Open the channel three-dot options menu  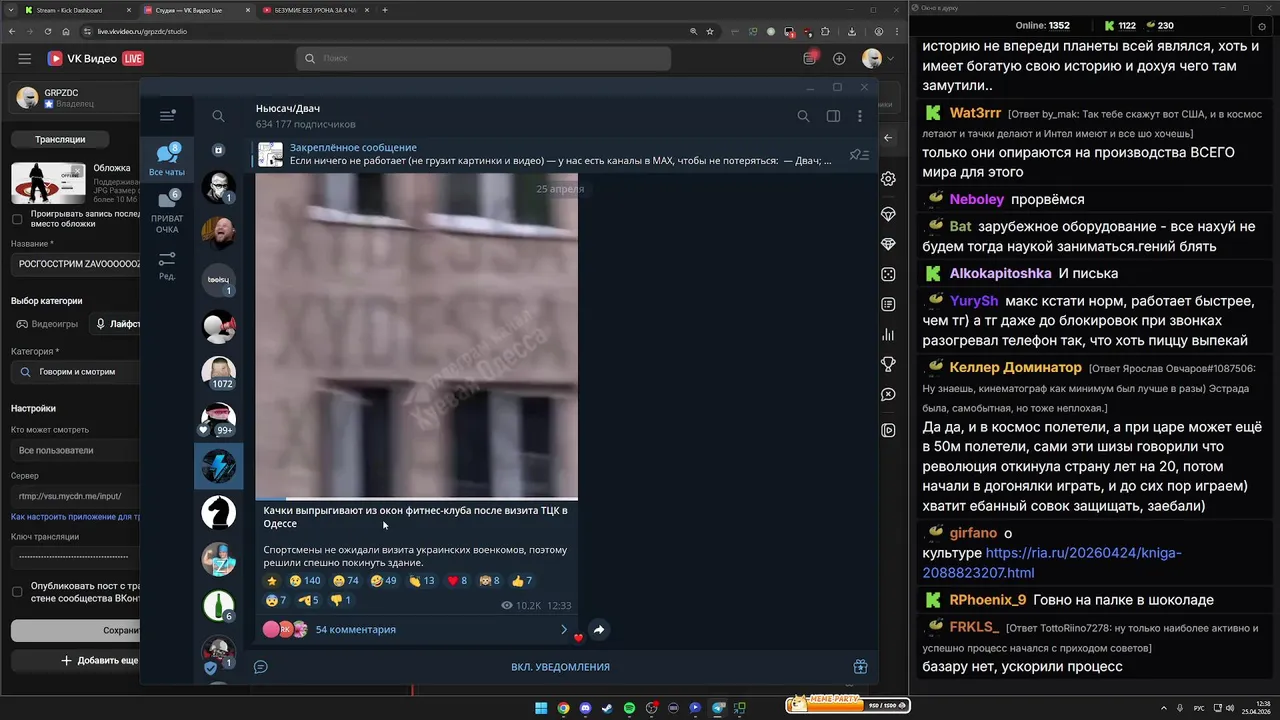coord(859,116)
